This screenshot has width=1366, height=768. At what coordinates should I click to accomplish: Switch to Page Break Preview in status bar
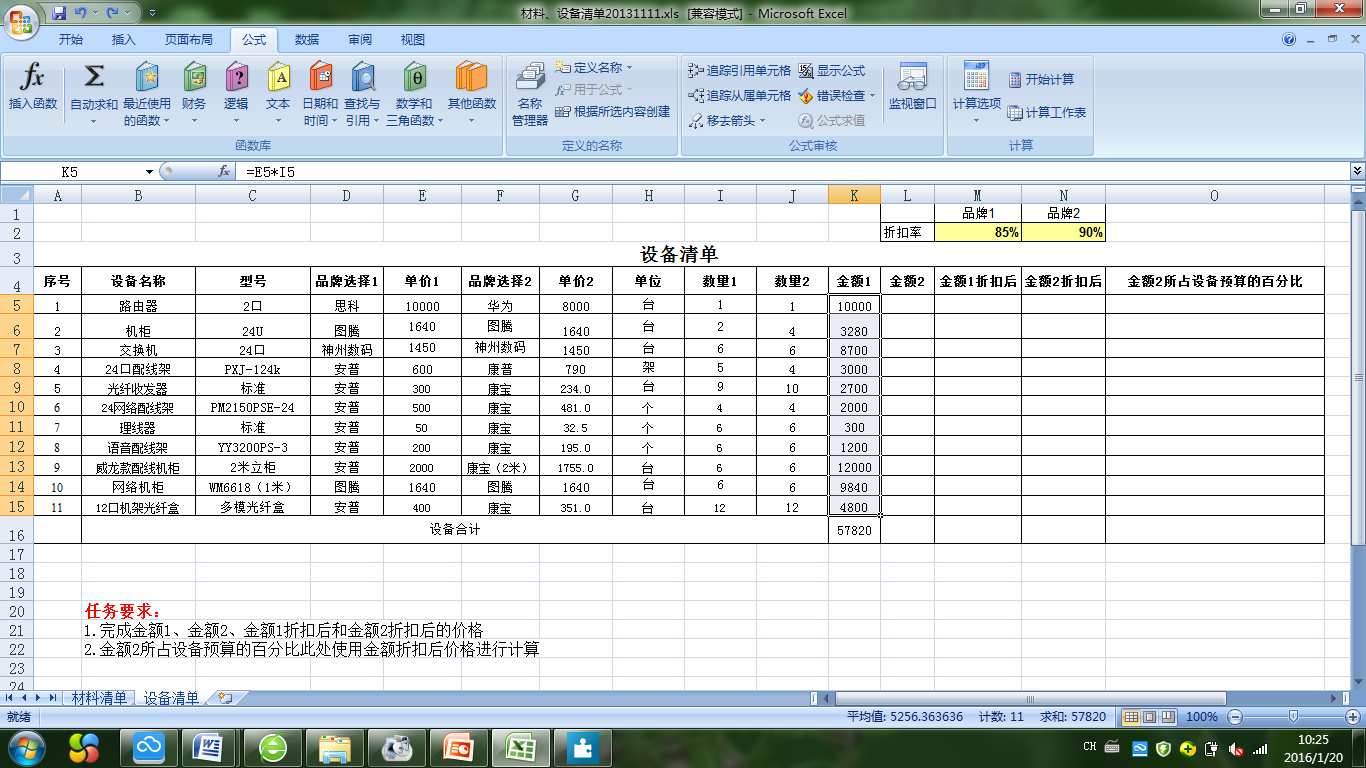point(1168,717)
